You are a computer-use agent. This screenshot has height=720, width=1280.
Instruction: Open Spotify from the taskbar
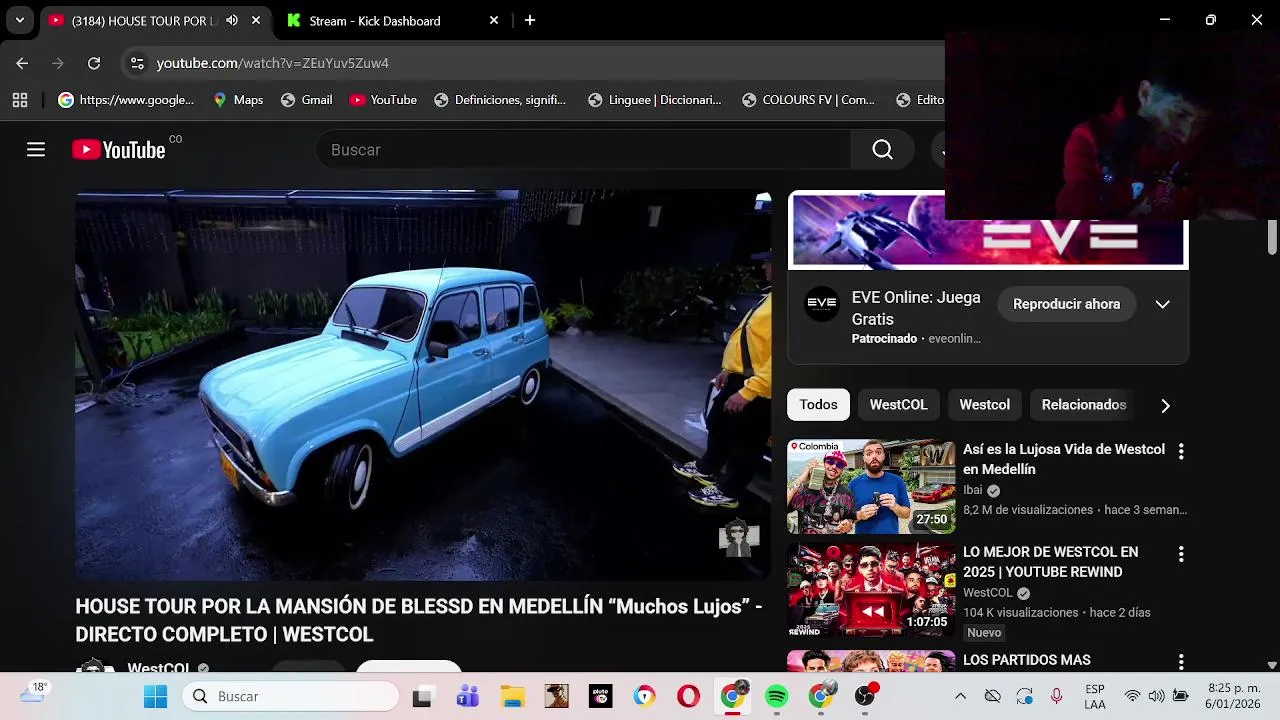tap(776, 697)
